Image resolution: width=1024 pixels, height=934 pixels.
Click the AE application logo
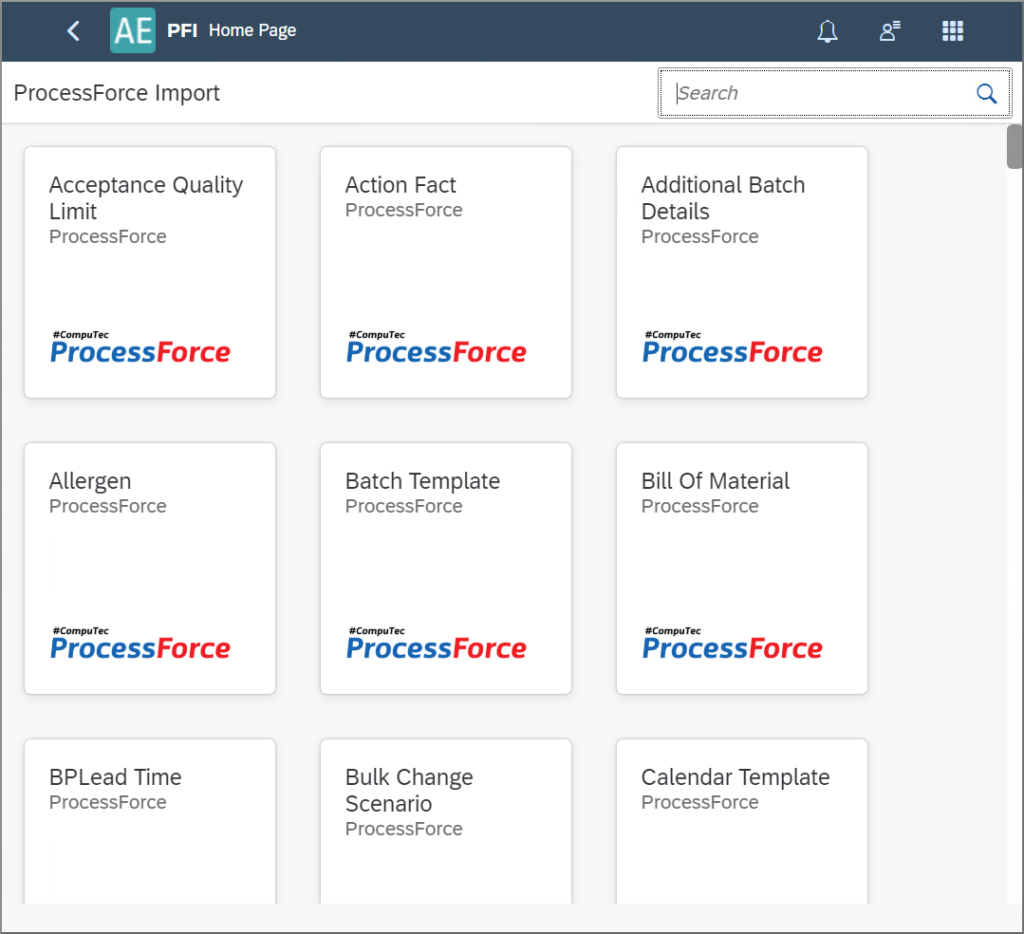click(x=132, y=31)
